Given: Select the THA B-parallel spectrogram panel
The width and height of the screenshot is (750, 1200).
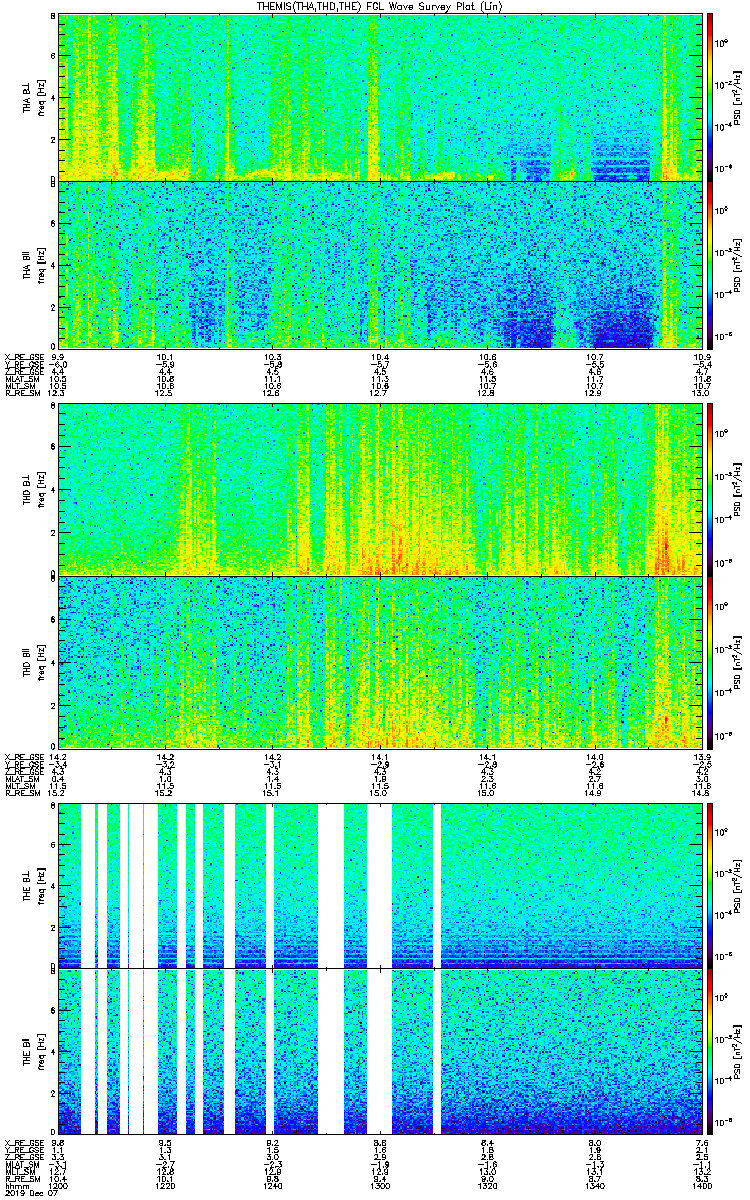Looking at the screenshot, I should pos(379,264).
